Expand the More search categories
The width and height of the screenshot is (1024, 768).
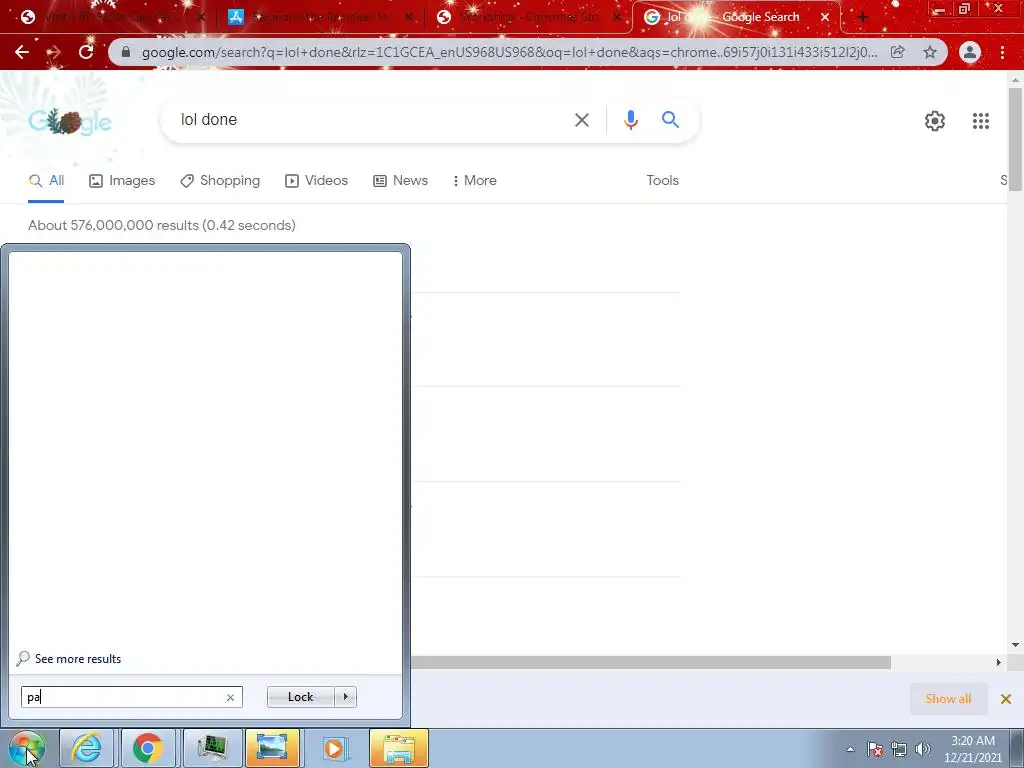(x=474, y=181)
